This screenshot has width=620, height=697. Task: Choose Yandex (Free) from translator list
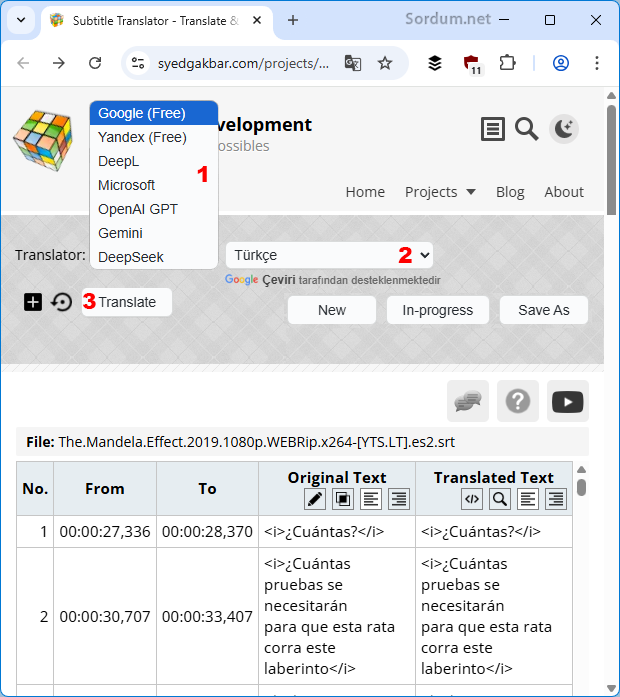[x=154, y=137]
